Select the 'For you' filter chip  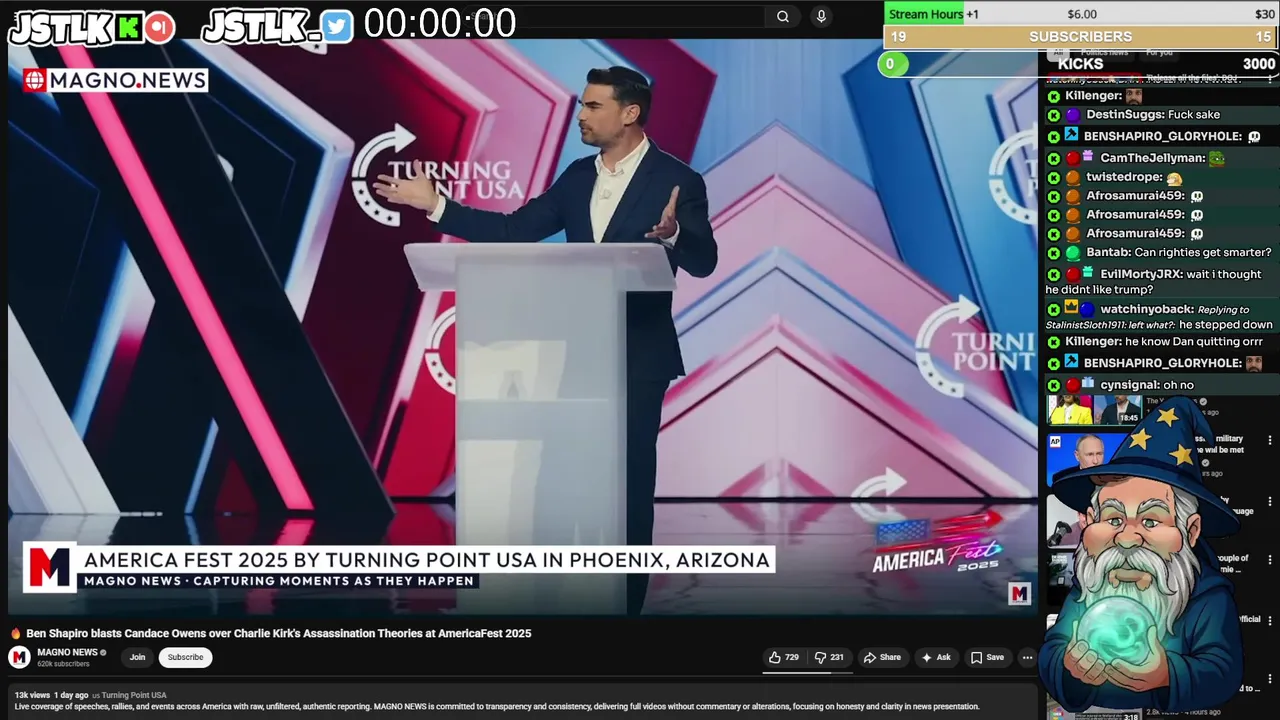coord(1159,52)
